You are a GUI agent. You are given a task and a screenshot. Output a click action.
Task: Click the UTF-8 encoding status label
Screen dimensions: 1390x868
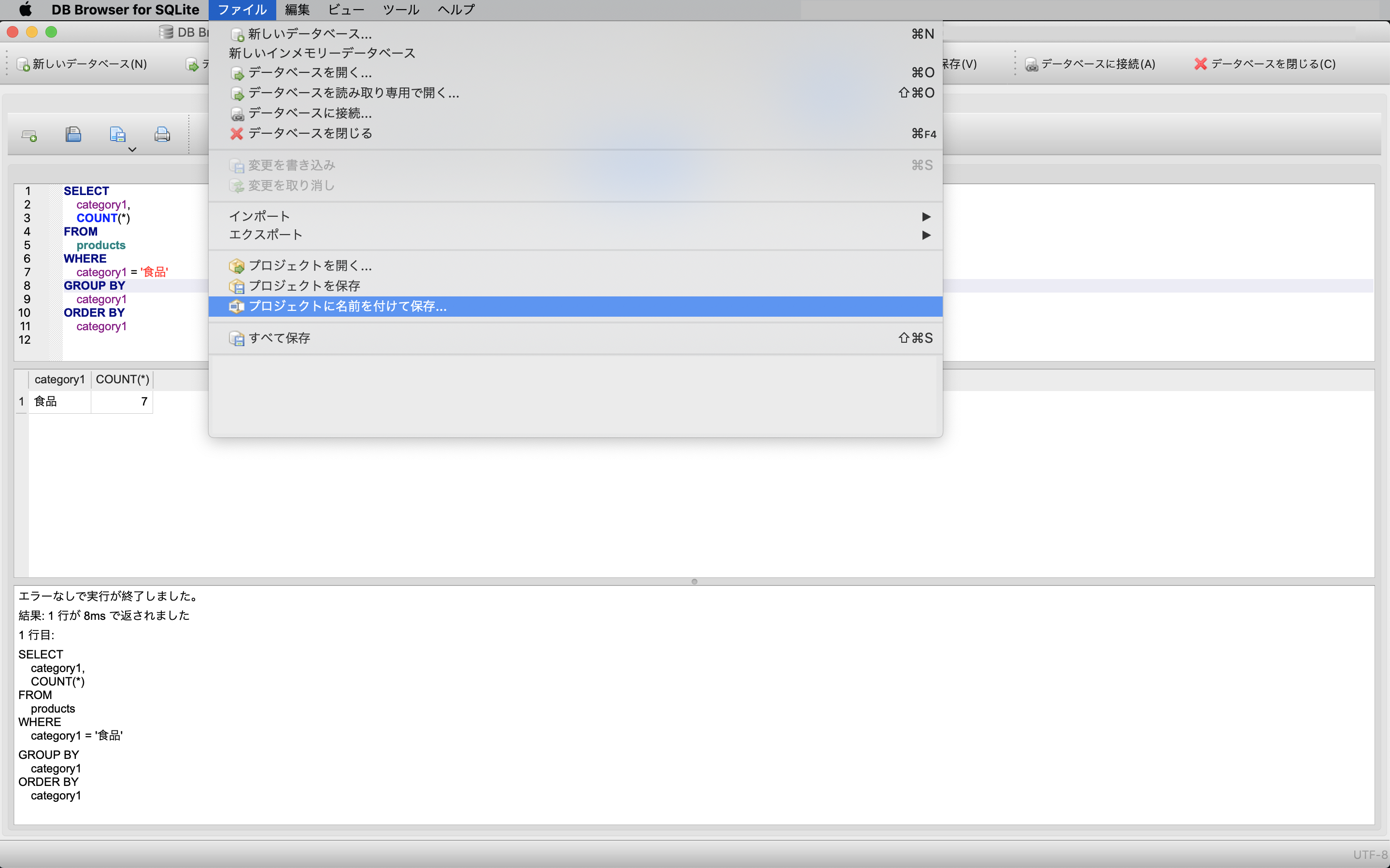pos(1371,855)
